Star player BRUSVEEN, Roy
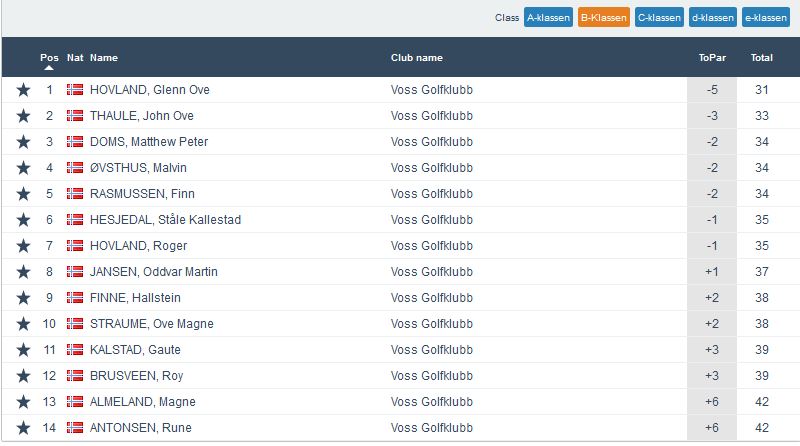The width and height of the screenshot is (800, 446). [x=23, y=376]
